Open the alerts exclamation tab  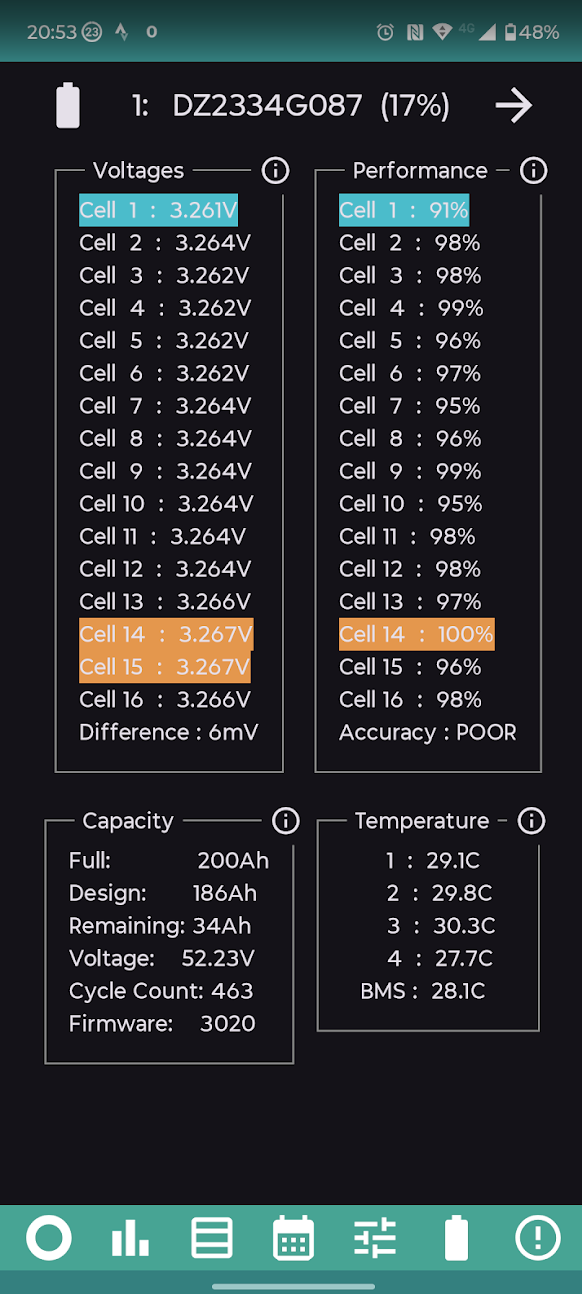tap(537, 1239)
